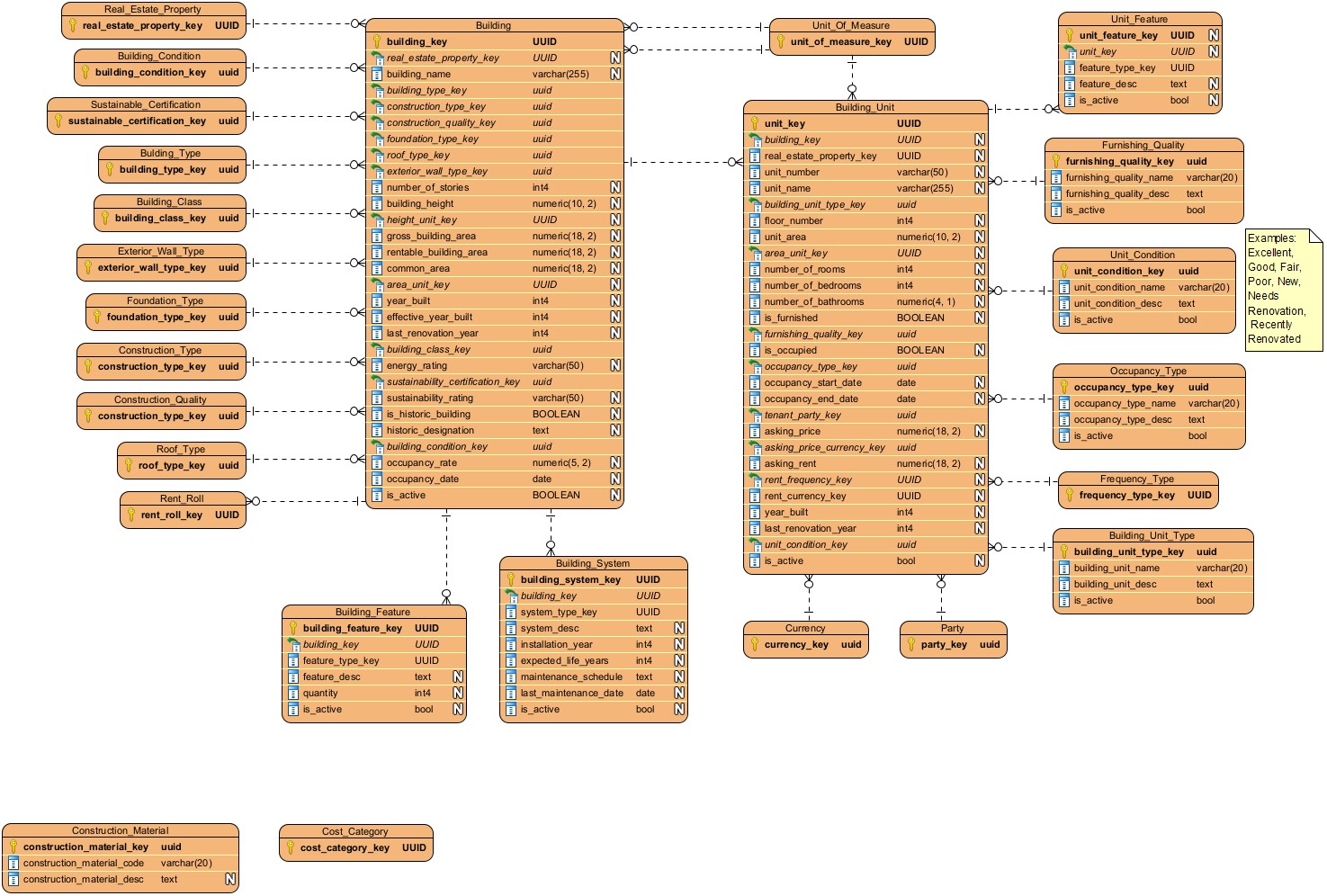Click the yellow Examples note box
Screen dimensions: 1327x896
(x=1282, y=290)
